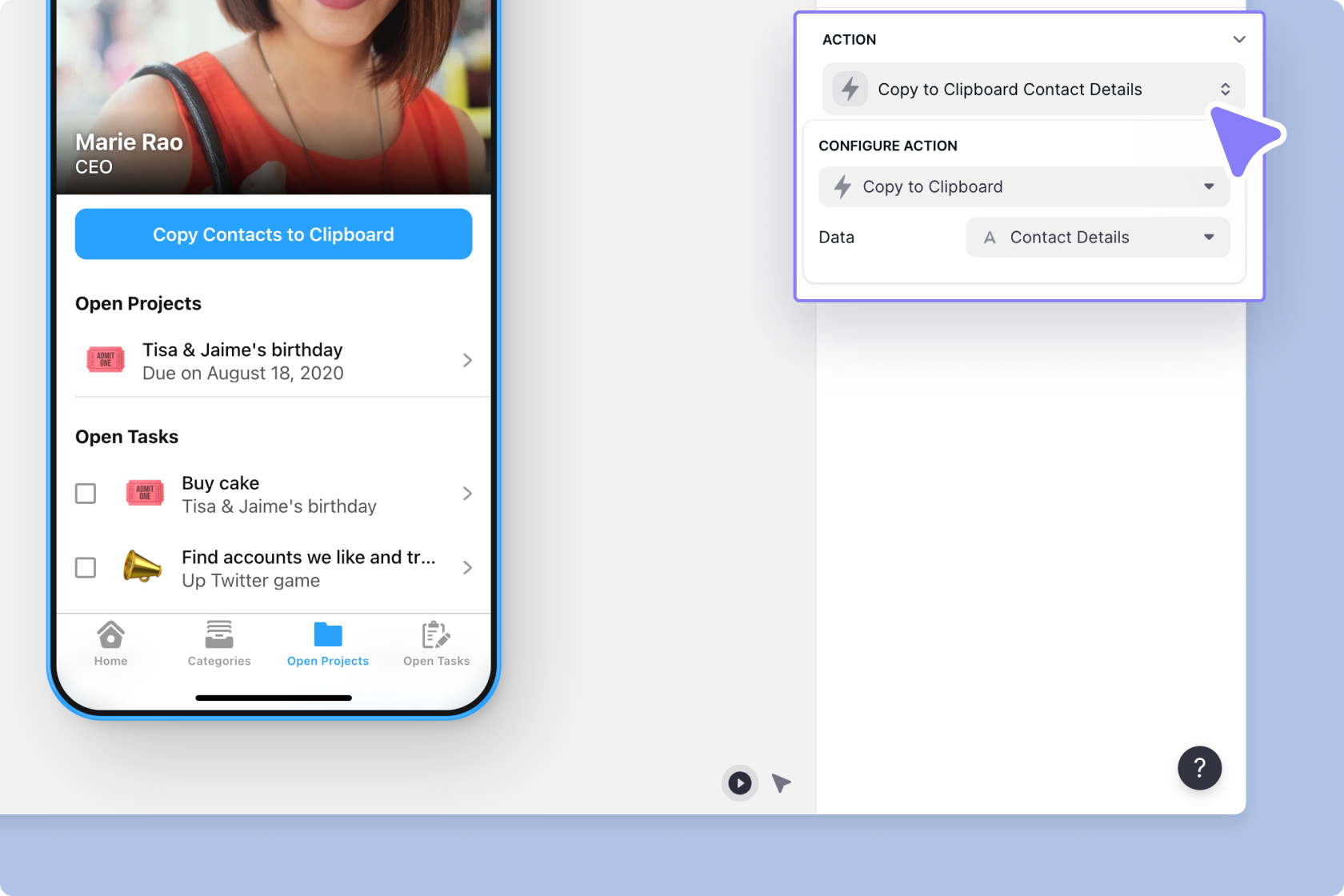Click the 'A' text-type icon beside Contact Details
The height and width of the screenshot is (896, 1344).
[990, 237]
